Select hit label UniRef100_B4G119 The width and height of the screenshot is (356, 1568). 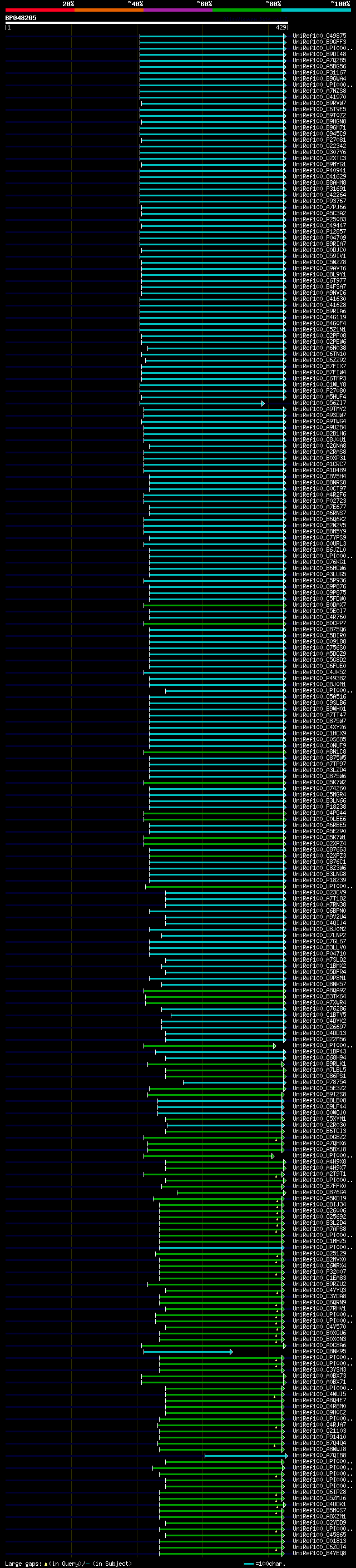319,317
